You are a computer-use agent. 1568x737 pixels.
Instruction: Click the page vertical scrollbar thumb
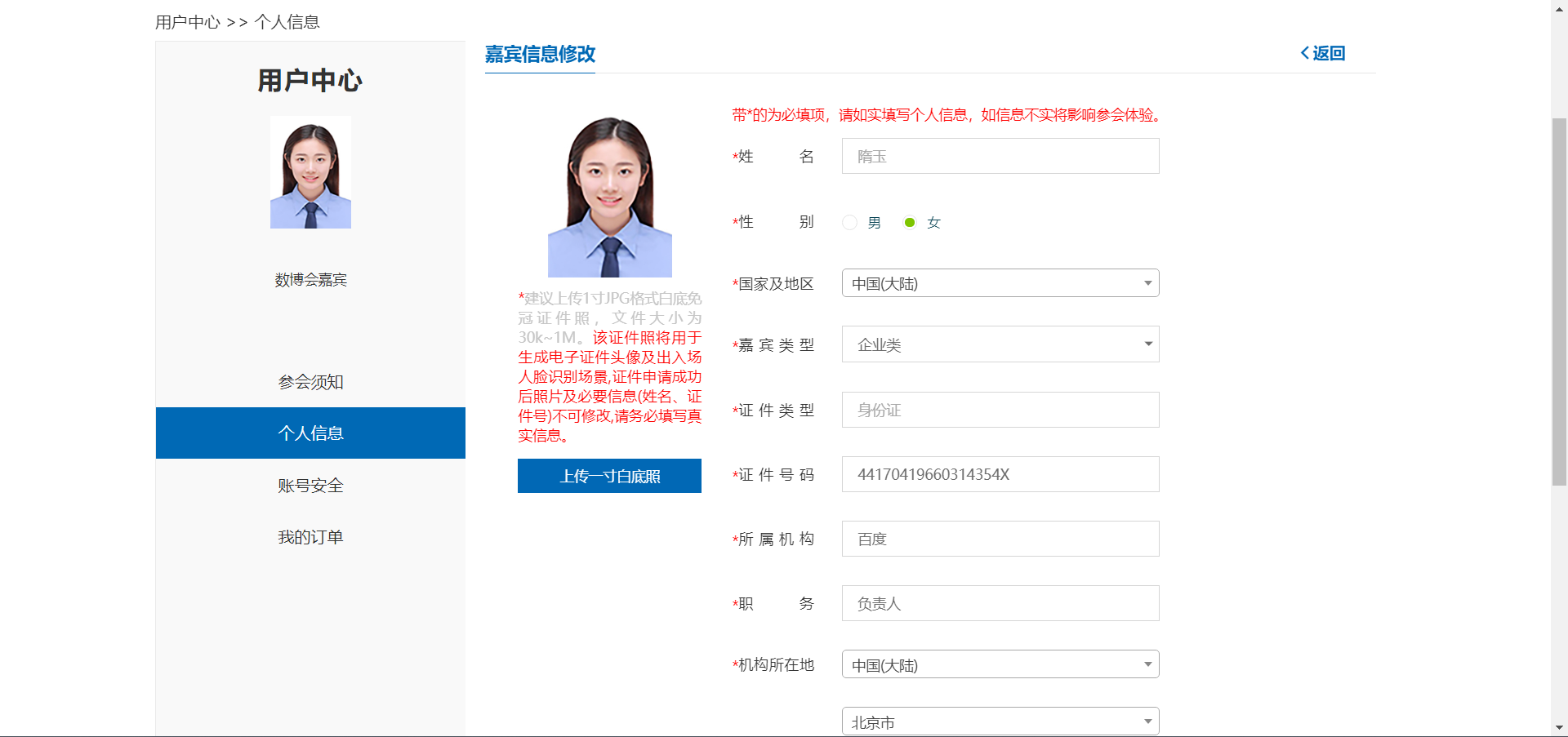pyautogui.click(x=1559, y=302)
